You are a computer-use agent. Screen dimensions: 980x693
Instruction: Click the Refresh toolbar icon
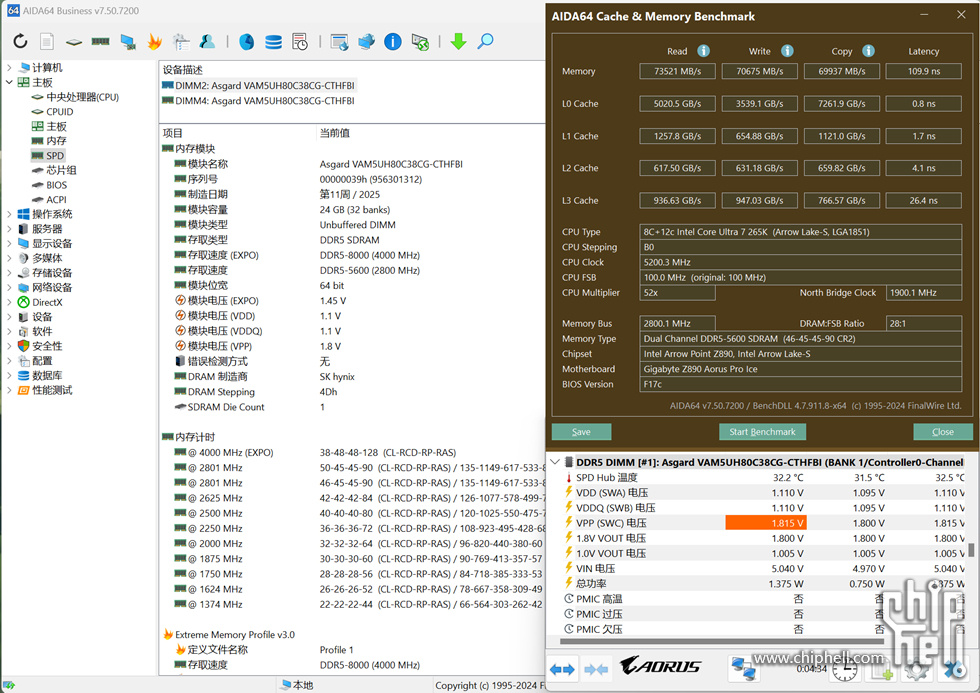coord(21,41)
